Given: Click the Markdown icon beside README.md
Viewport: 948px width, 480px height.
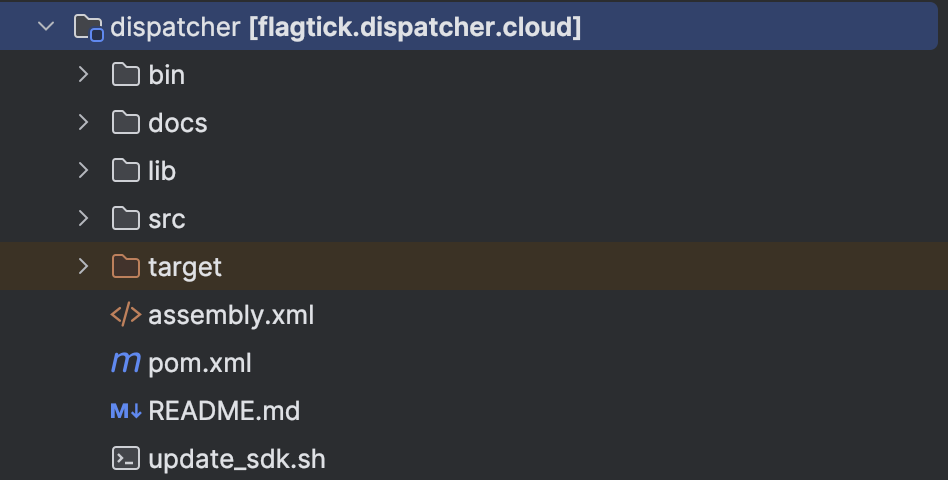Looking at the screenshot, I should pos(126,411).
